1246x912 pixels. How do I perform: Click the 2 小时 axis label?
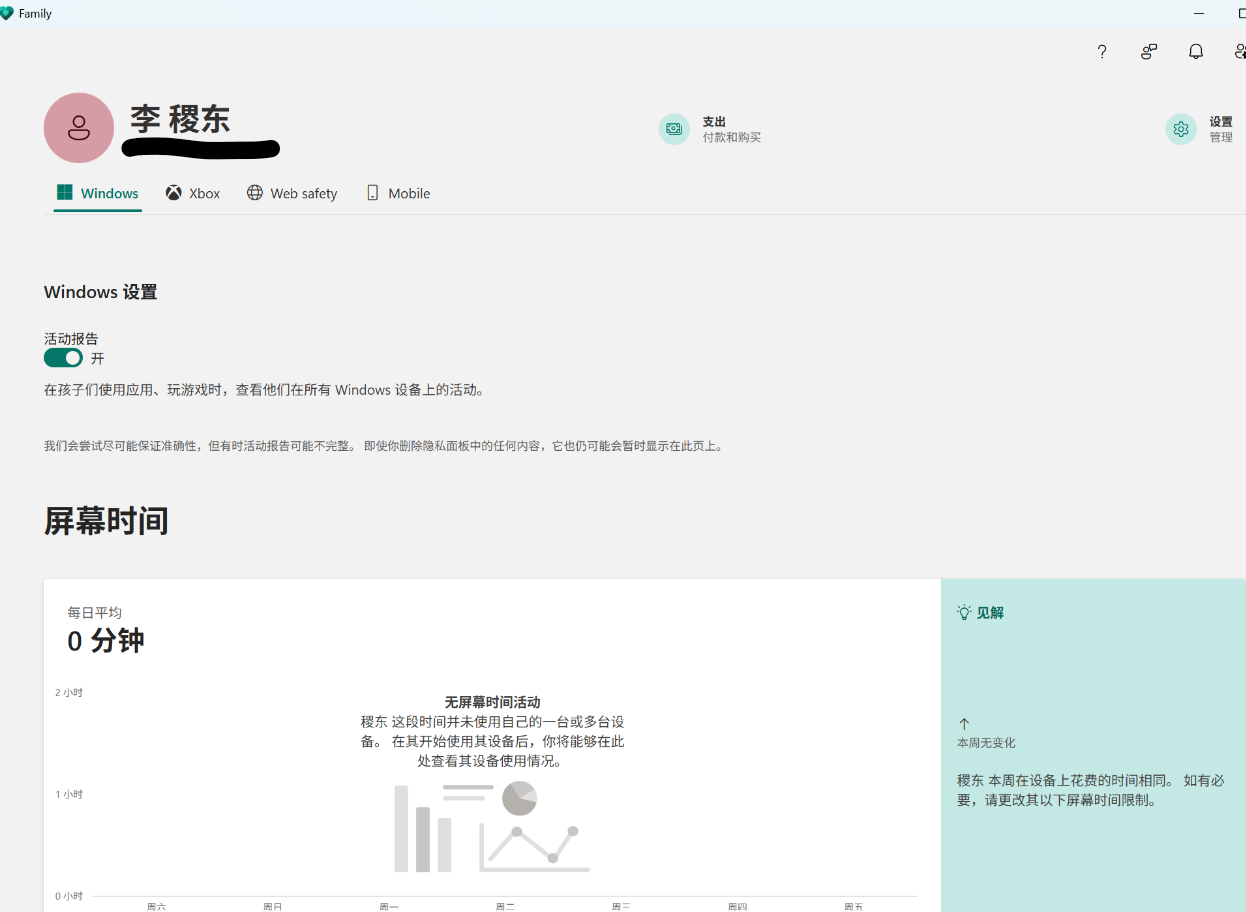point(69,692)
